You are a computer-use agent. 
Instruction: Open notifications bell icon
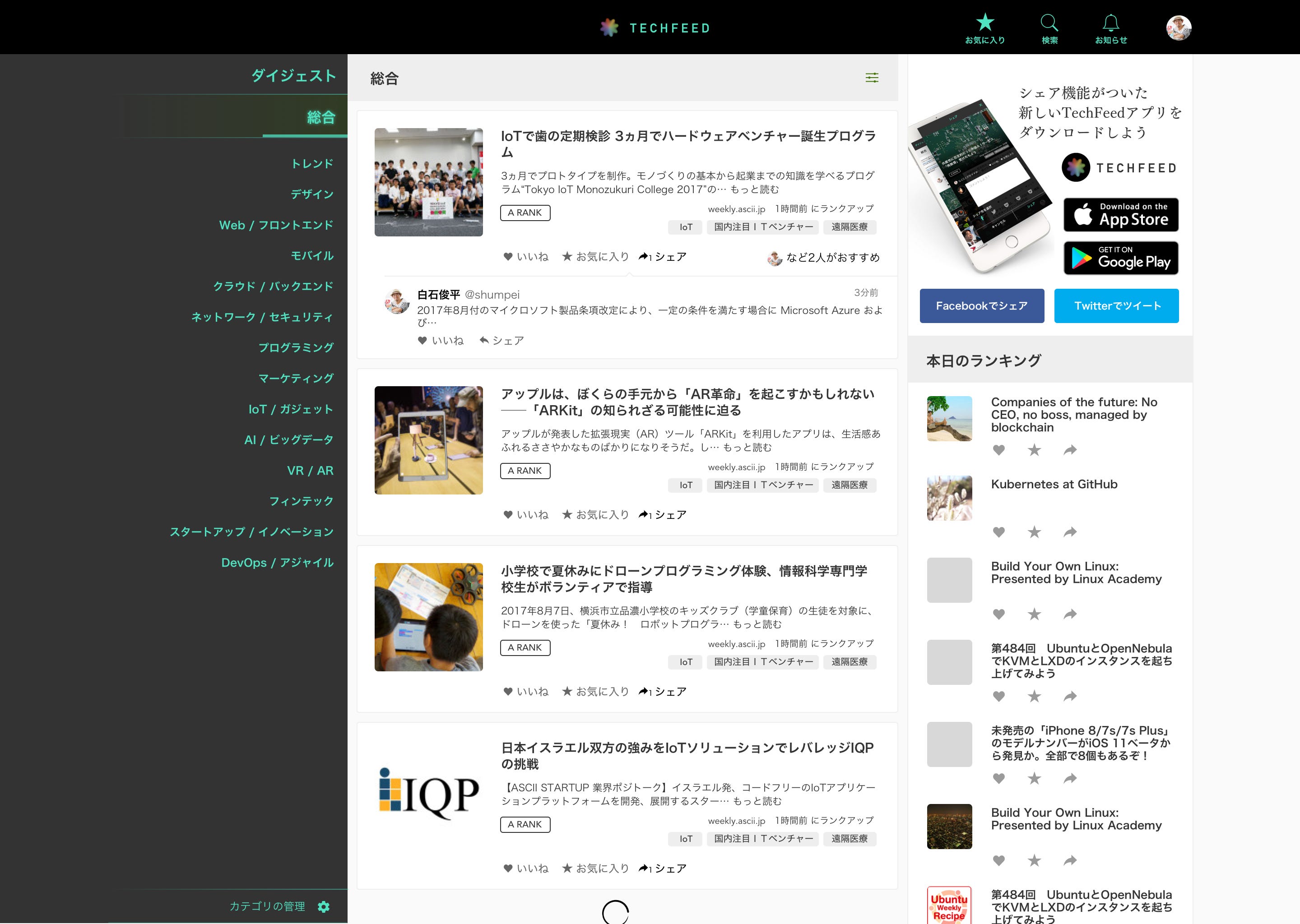tap(1110, 23)
